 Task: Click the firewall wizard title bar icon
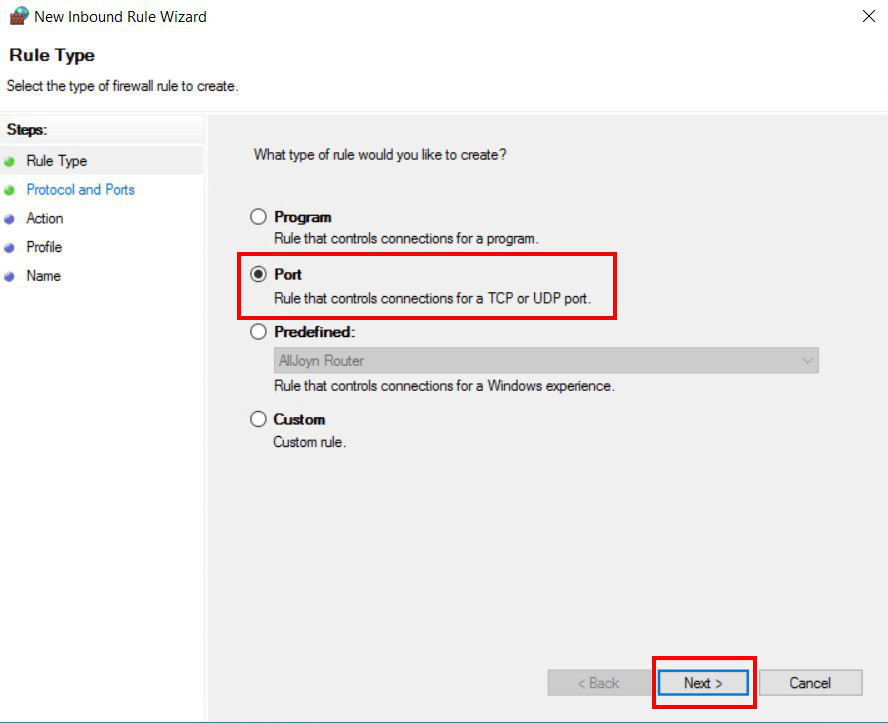coord(19,16)
